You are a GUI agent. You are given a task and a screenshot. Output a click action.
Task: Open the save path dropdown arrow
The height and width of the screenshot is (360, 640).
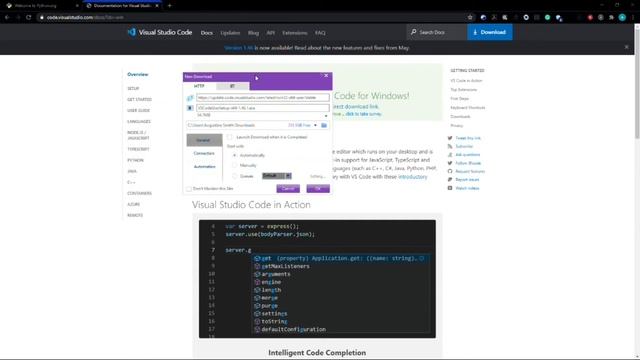(x=315, y=125)
